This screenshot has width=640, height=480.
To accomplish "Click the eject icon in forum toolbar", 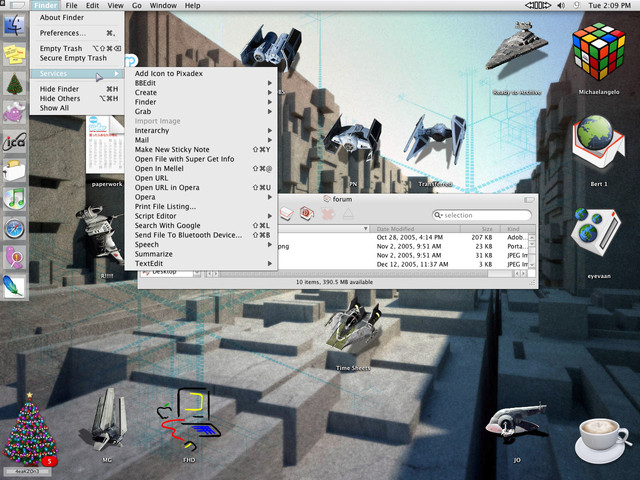I will [348, 213].
